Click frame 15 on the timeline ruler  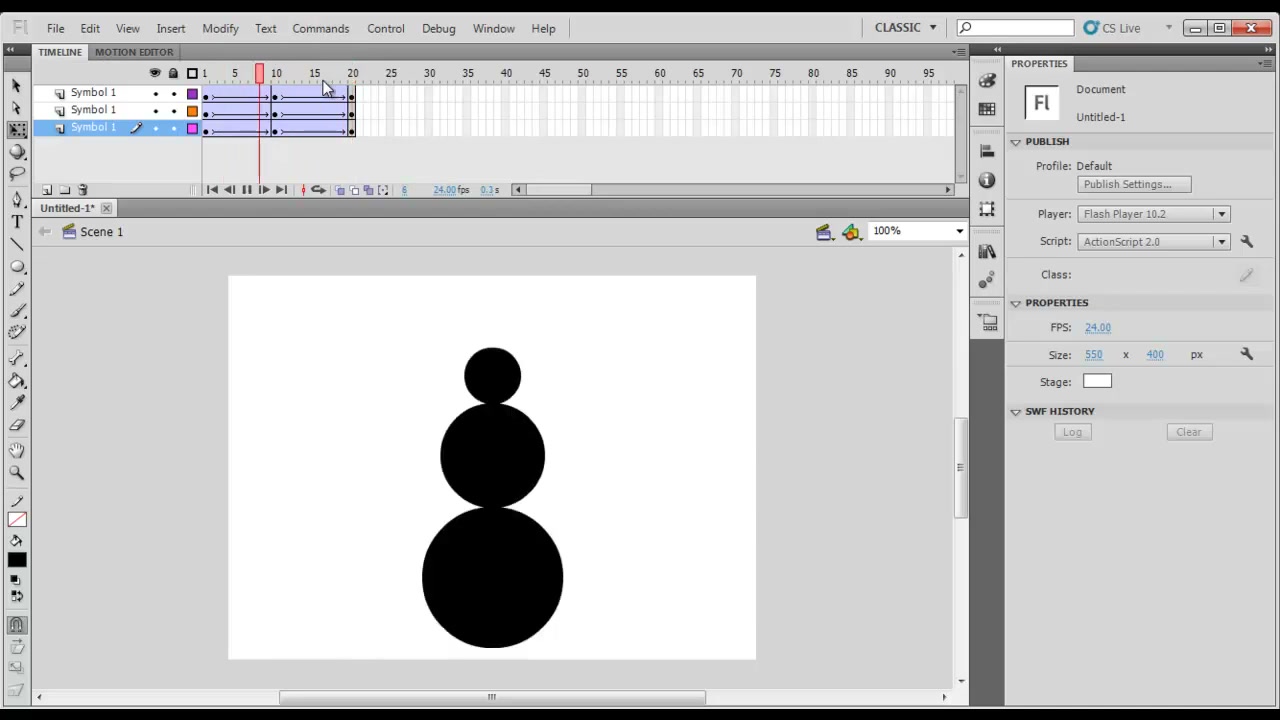click(x=314, y=73)
